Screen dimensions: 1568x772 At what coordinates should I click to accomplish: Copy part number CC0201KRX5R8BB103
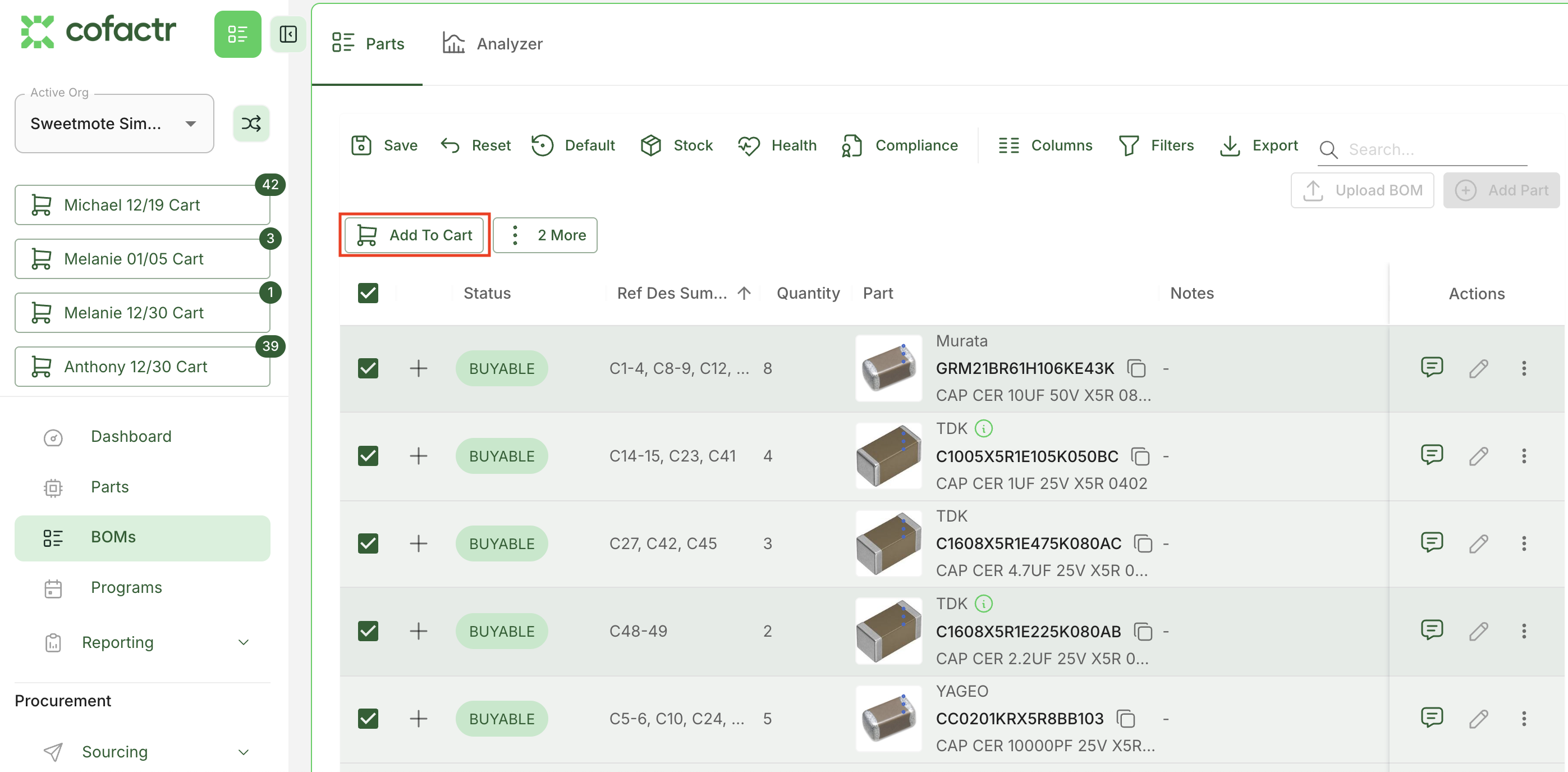click(x=1126, y=719)
